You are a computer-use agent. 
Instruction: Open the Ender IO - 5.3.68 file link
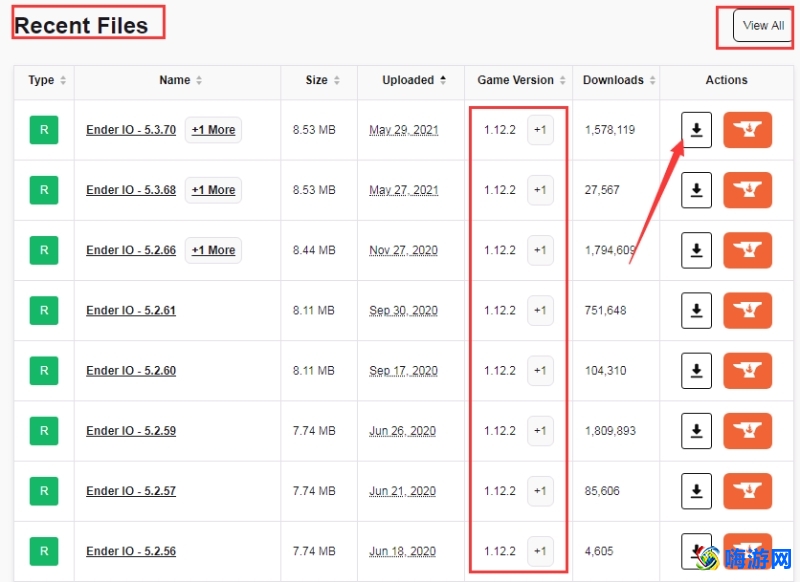point(131,190)
